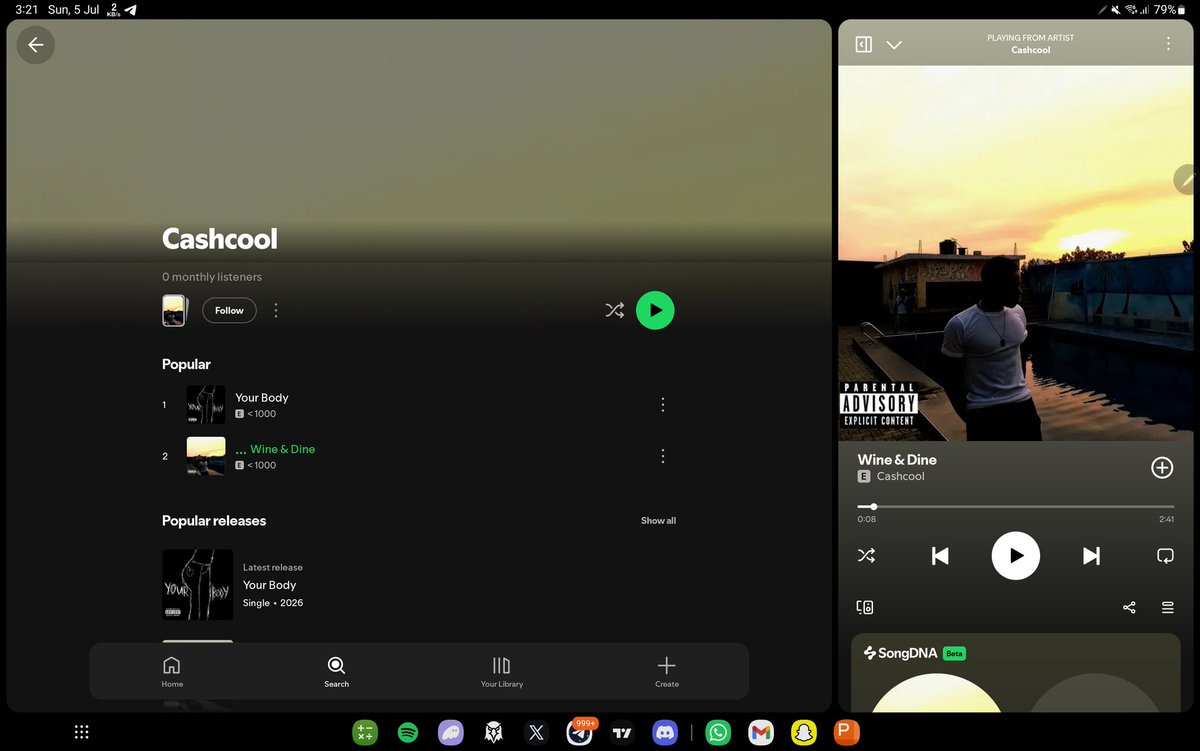The height and width of the screenshot is (751, 1200).
Task: Play the paused Wine & Dine track
Action: pos(1016,556)
